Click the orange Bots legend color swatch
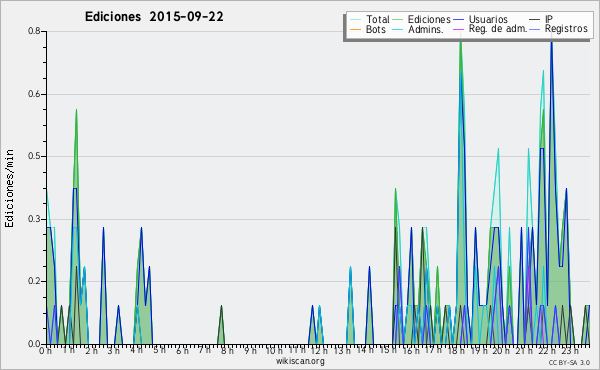 [355, 29]
